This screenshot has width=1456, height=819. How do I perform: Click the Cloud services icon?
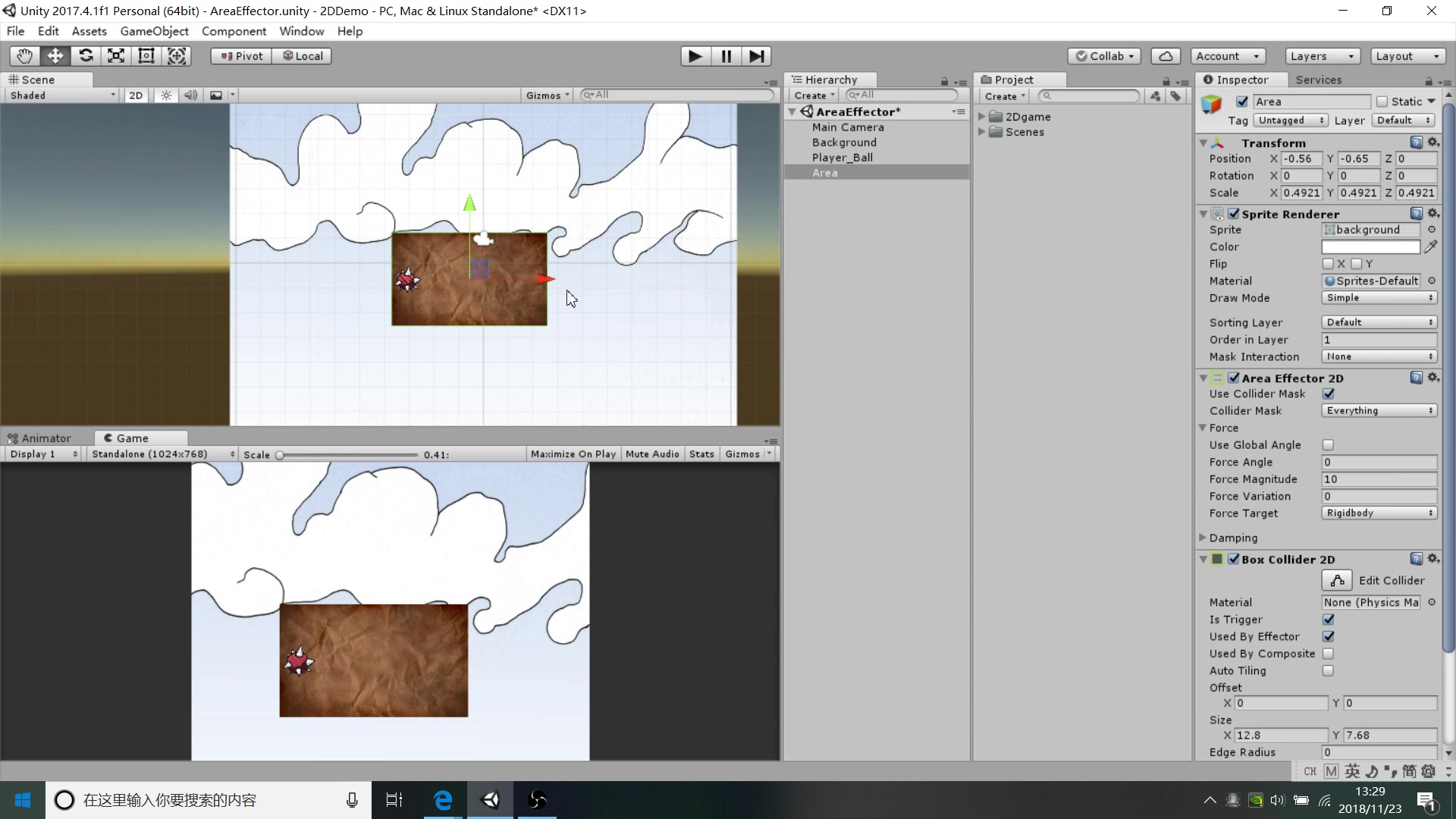click(x=1166, y=56)
